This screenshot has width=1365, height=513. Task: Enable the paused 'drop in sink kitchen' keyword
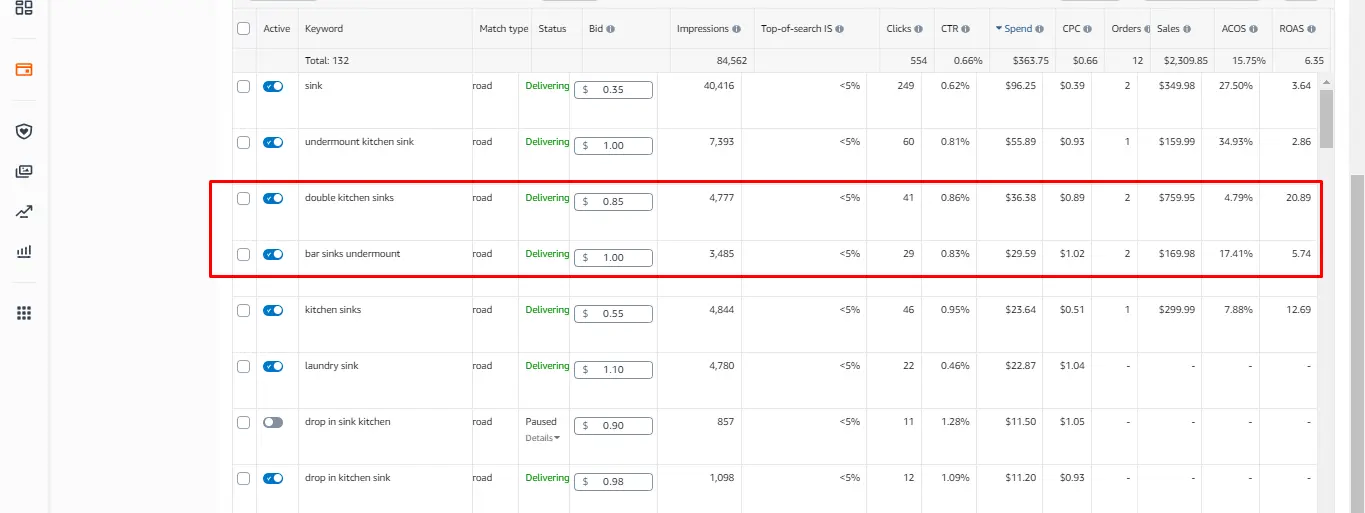click(x=273, y=423)
